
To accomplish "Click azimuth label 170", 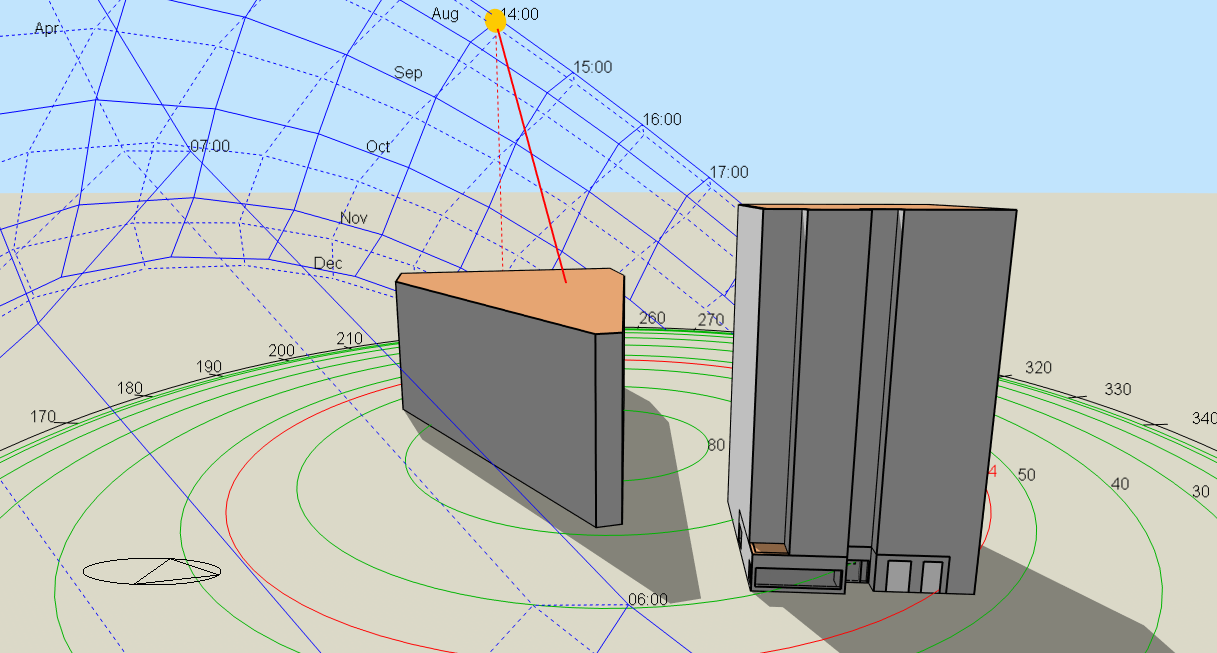I will tap(43, 416).
